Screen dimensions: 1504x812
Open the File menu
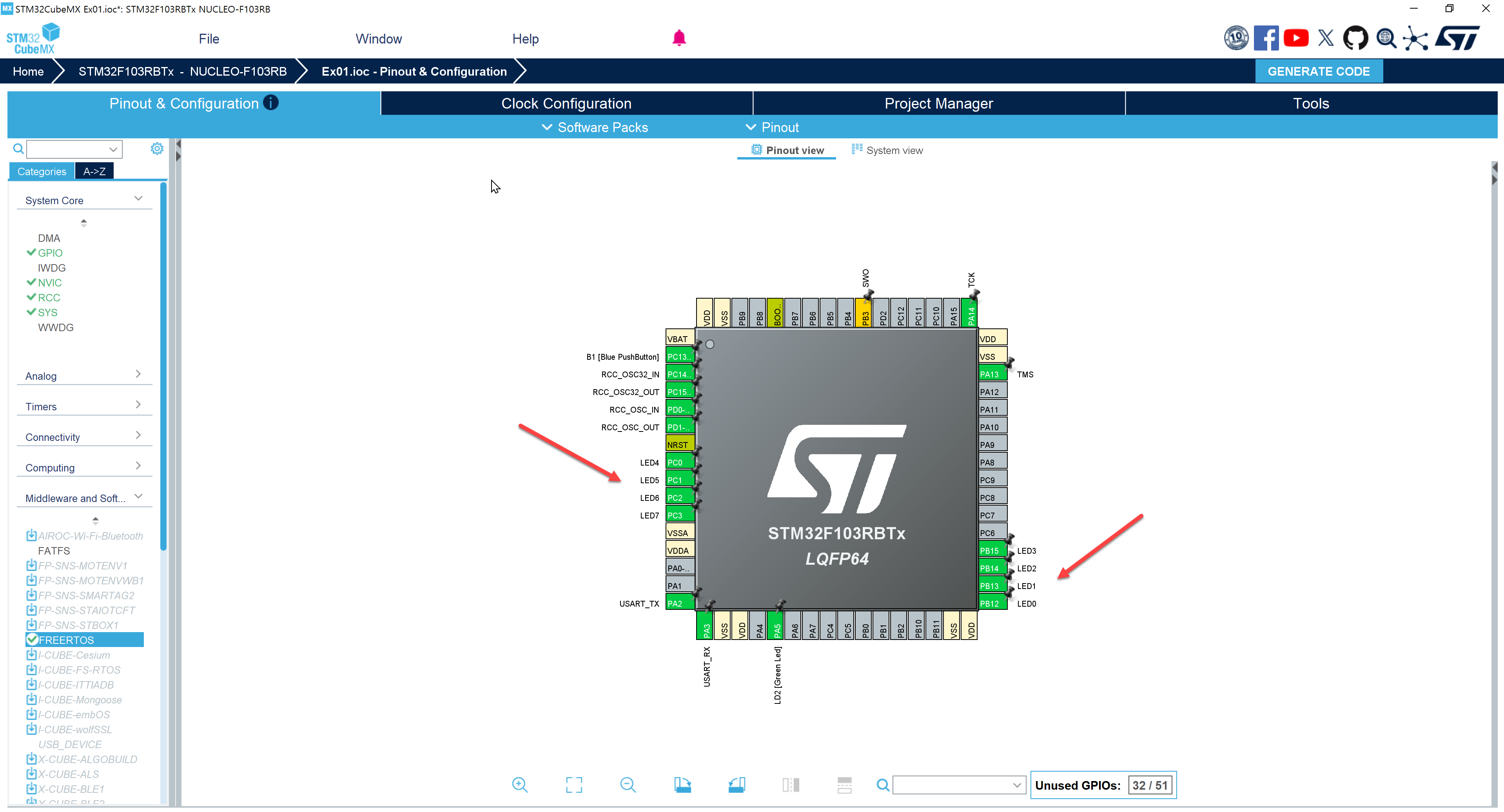click(209, 38)
